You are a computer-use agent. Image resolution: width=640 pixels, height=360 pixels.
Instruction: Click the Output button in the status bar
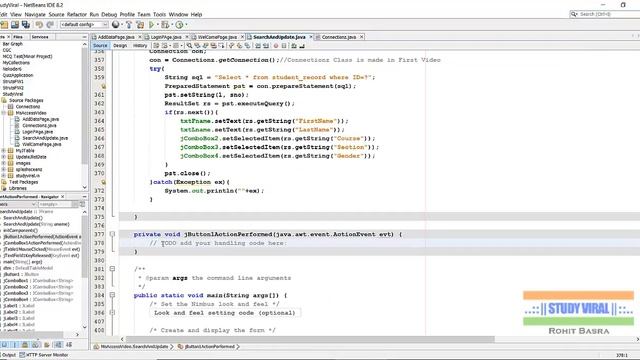tap(8, 355)
